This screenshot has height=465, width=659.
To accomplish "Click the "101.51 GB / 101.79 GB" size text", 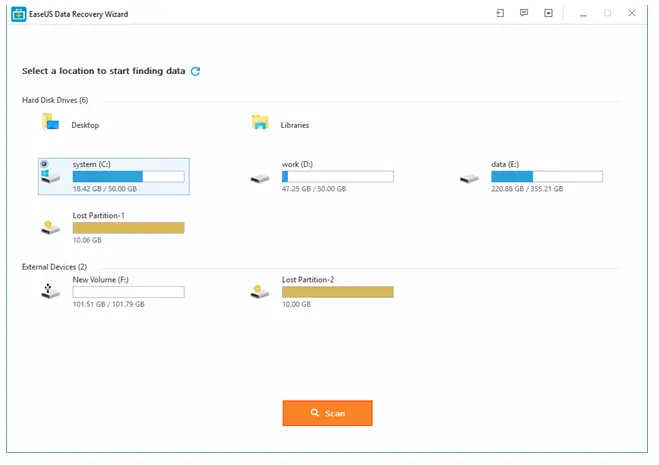I will coord(108,304).
